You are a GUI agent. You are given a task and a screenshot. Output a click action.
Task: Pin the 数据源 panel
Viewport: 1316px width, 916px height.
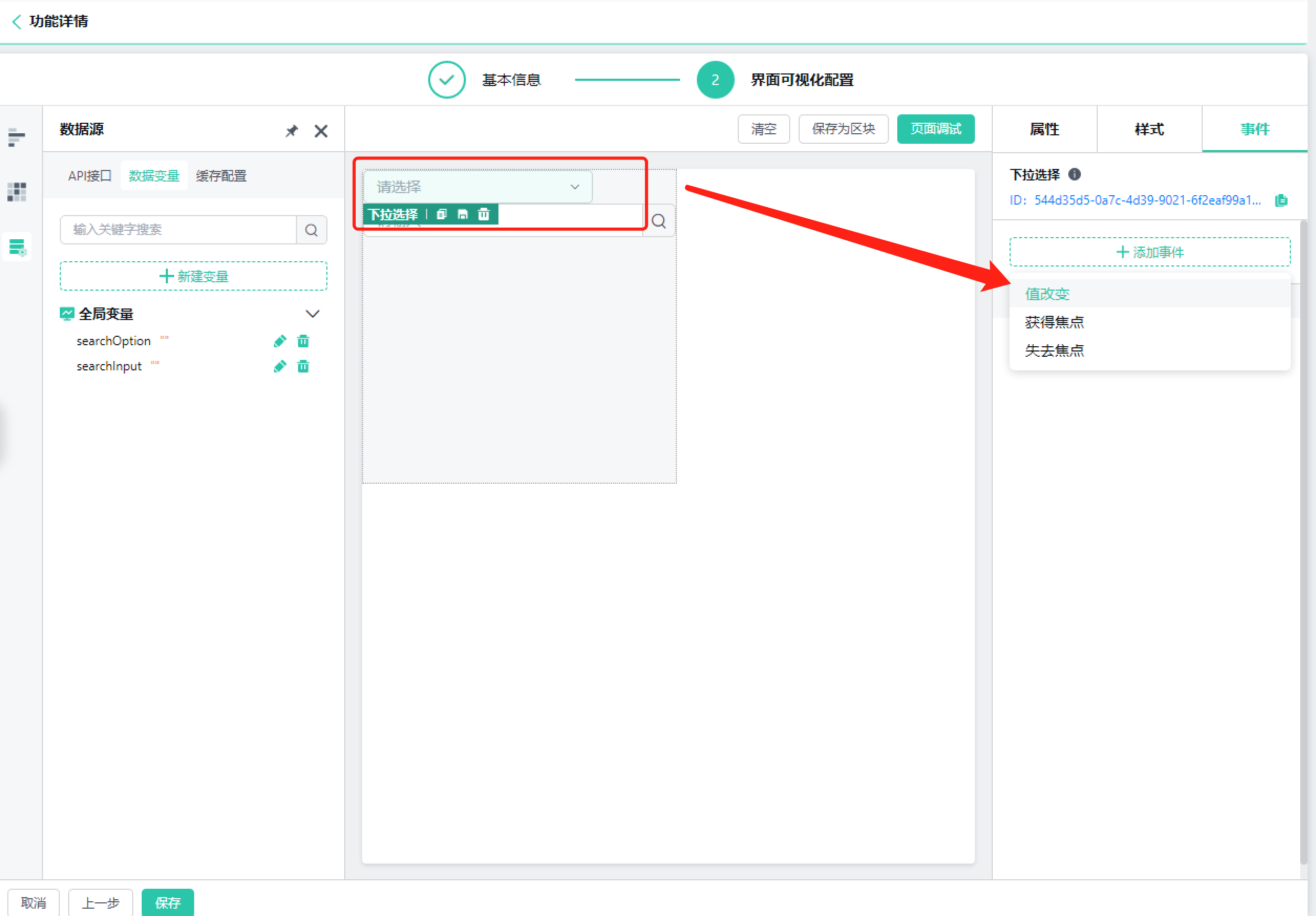292,131
